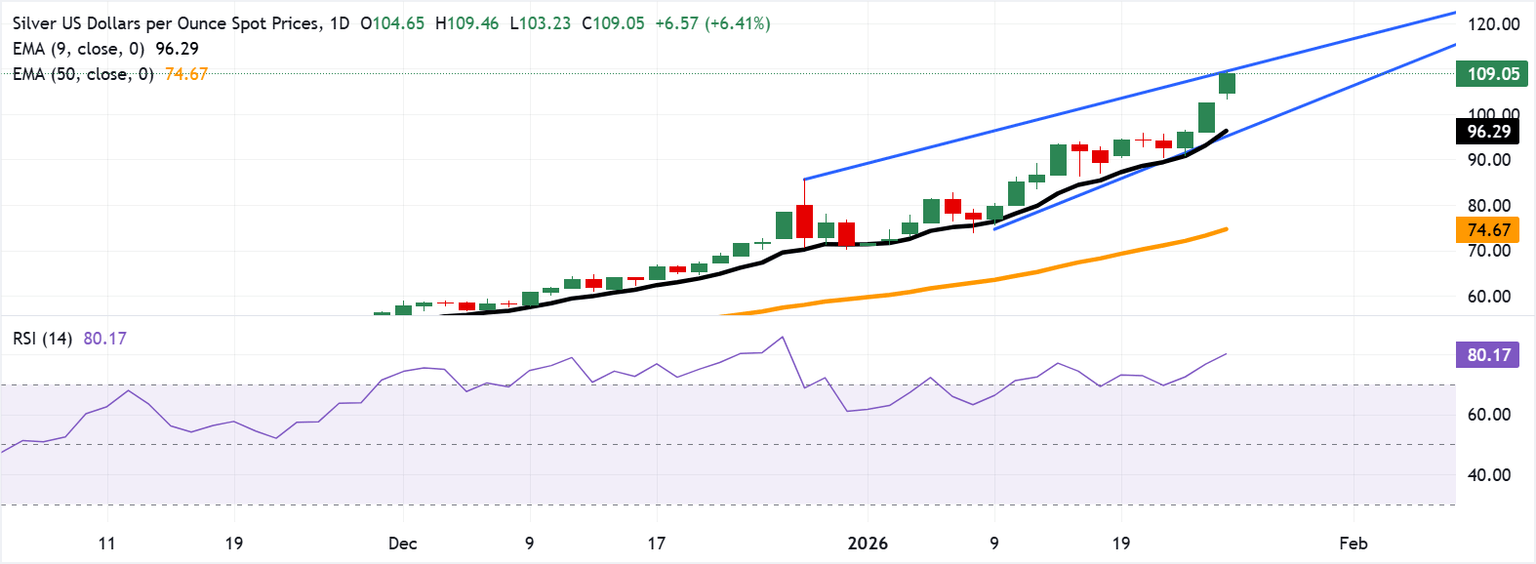
Task: Click the purple 80.17 RSI value tag
Action: pos(1490,353)
